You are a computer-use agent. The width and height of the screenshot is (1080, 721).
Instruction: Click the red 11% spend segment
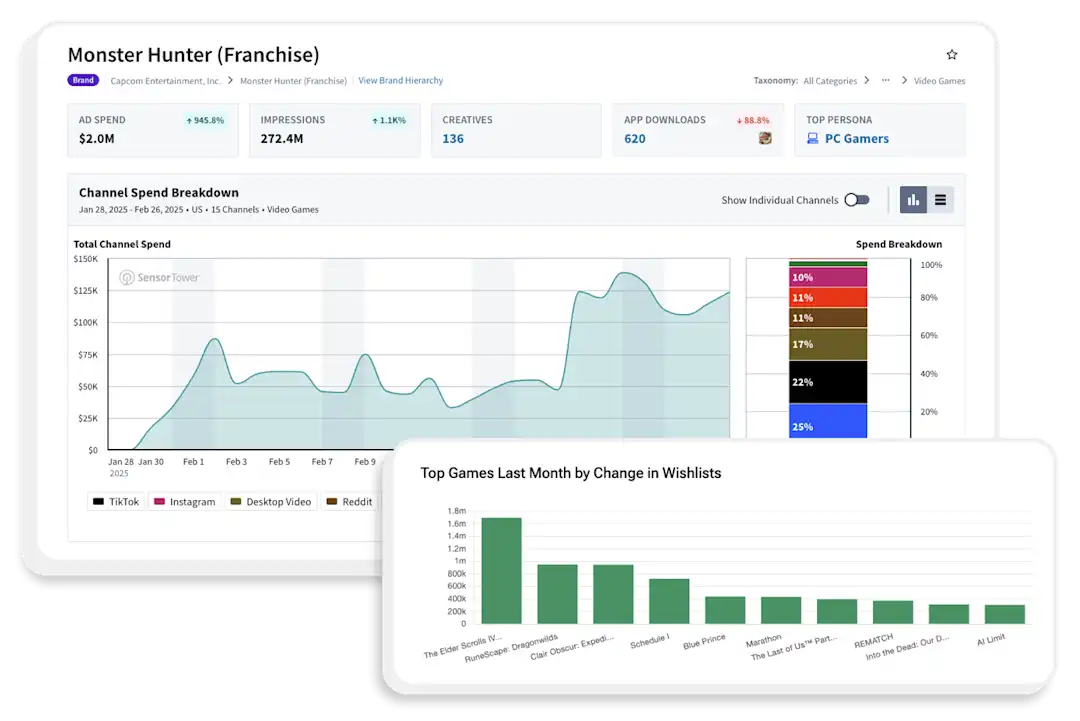(x=828, y=297)
